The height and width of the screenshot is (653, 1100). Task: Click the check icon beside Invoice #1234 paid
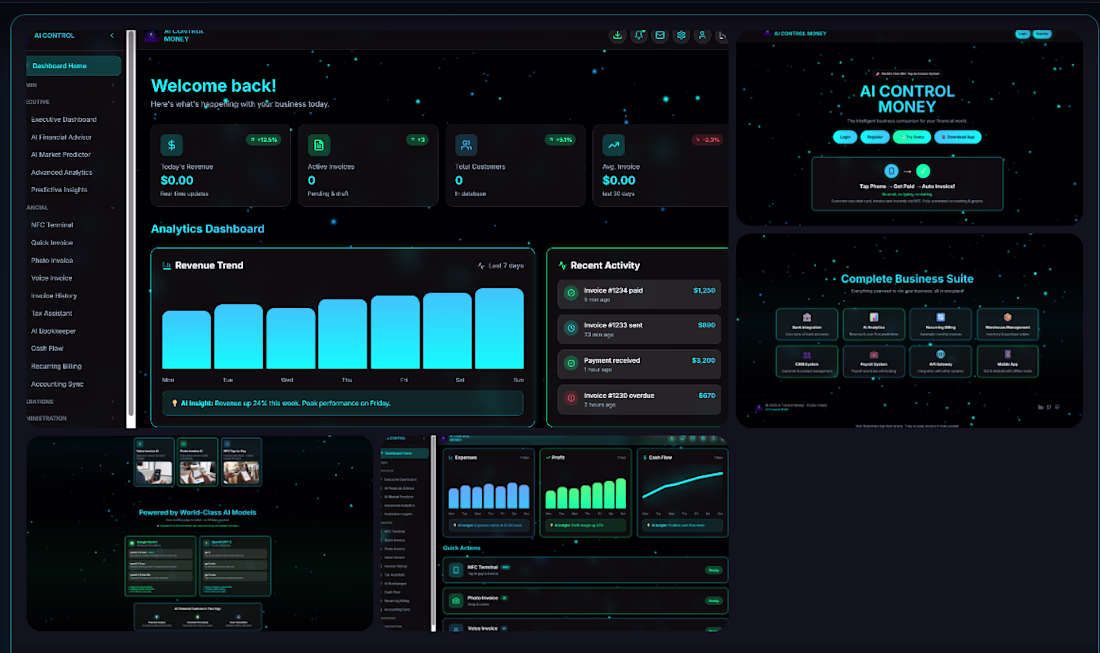[x=571, y=293]
